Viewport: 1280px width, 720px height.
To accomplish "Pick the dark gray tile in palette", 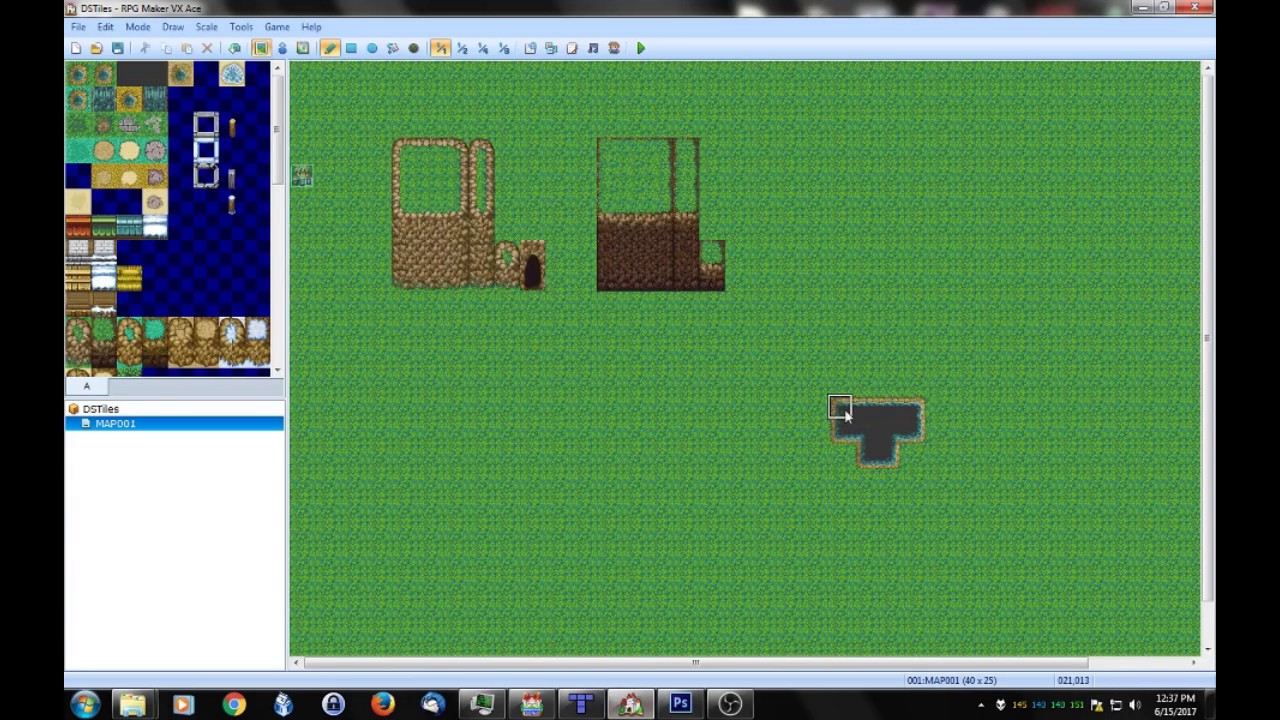I will point(142,74).
